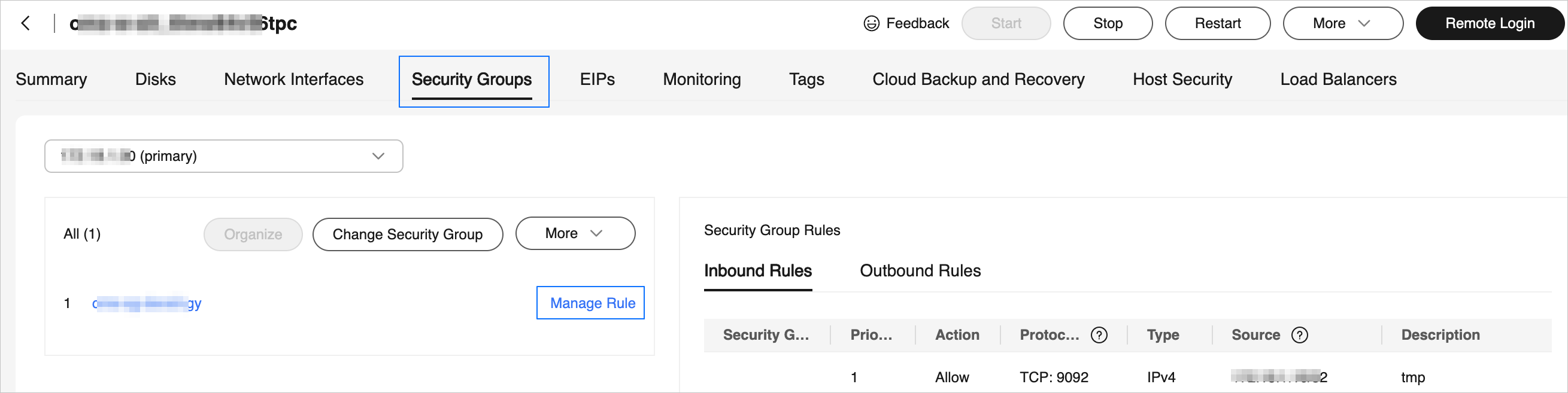This screenshot has height=393, width=1568.
Task: Switch to Outbound Rules tab
Action: click(x=919, y=271)
